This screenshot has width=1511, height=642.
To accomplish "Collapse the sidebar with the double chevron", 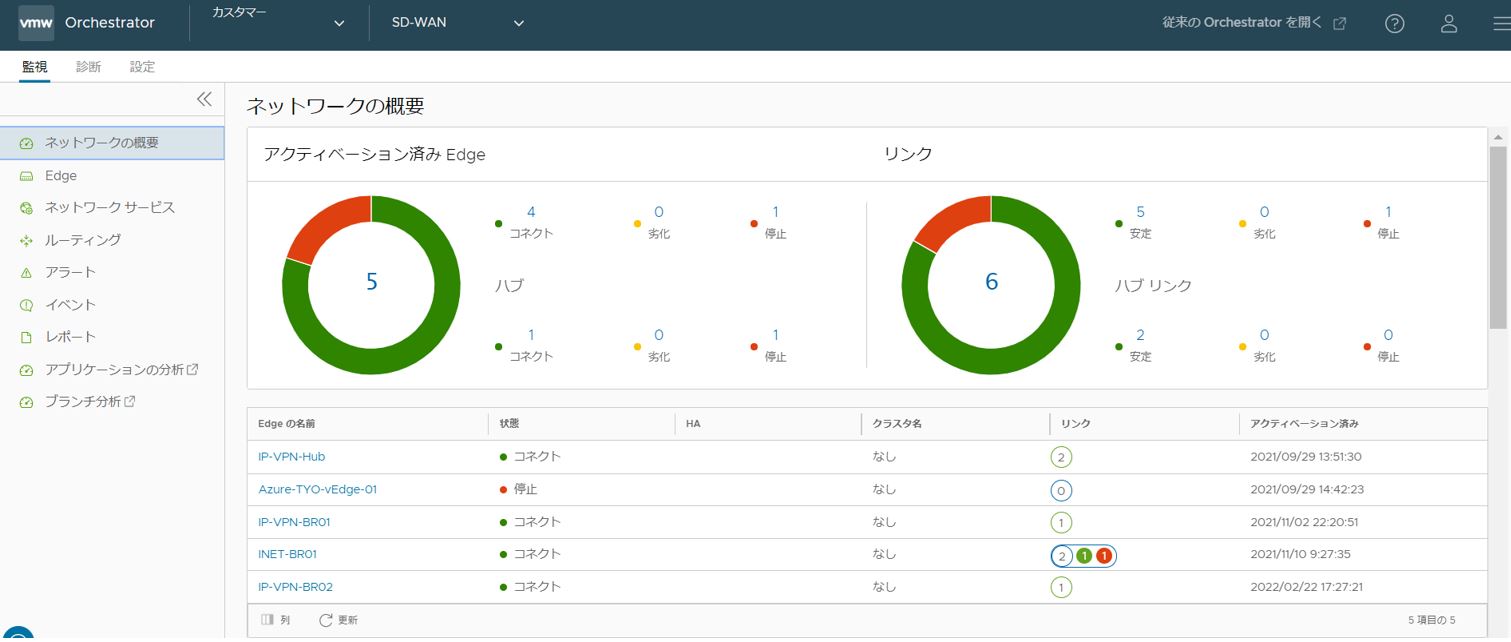I will [x=204, y=99].
